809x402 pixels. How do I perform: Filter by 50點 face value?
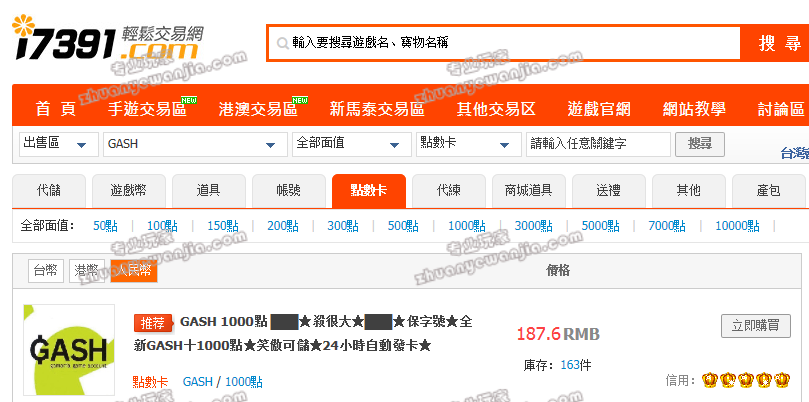[105, 226]
